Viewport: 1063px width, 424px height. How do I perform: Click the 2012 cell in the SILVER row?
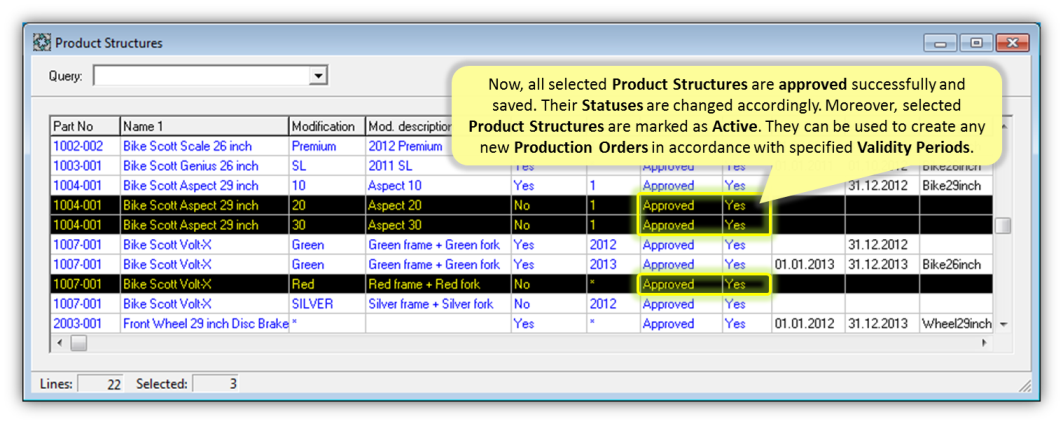point(613,304)
